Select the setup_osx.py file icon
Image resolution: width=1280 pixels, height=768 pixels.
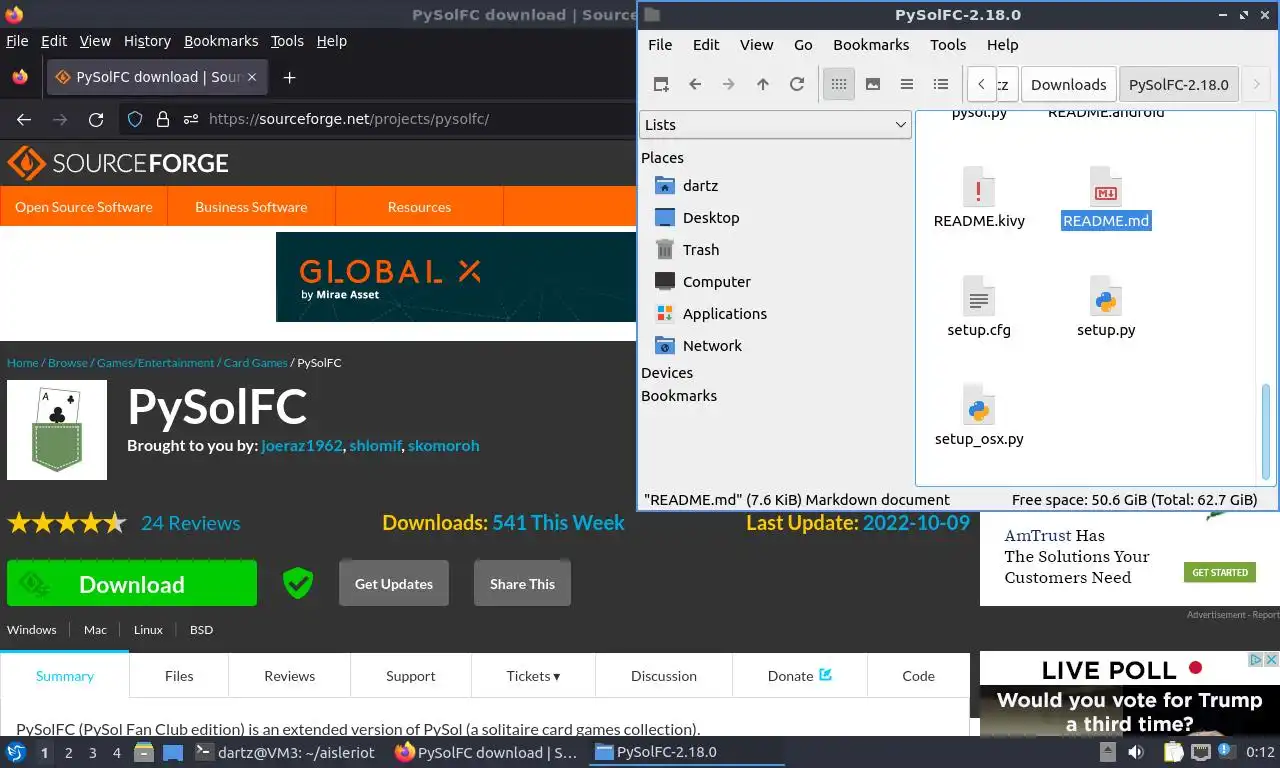[x=979, y=405]
